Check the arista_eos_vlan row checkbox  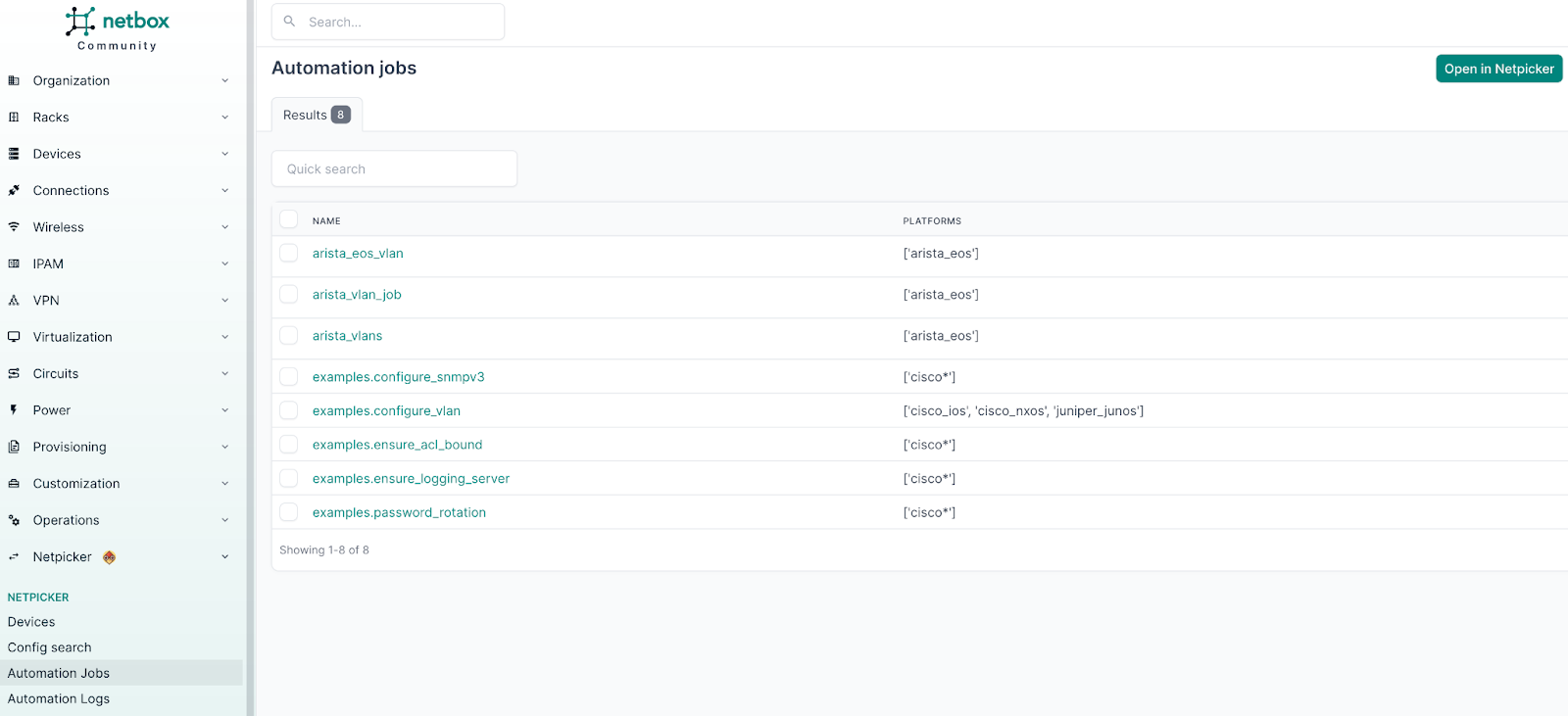point(289,254)
